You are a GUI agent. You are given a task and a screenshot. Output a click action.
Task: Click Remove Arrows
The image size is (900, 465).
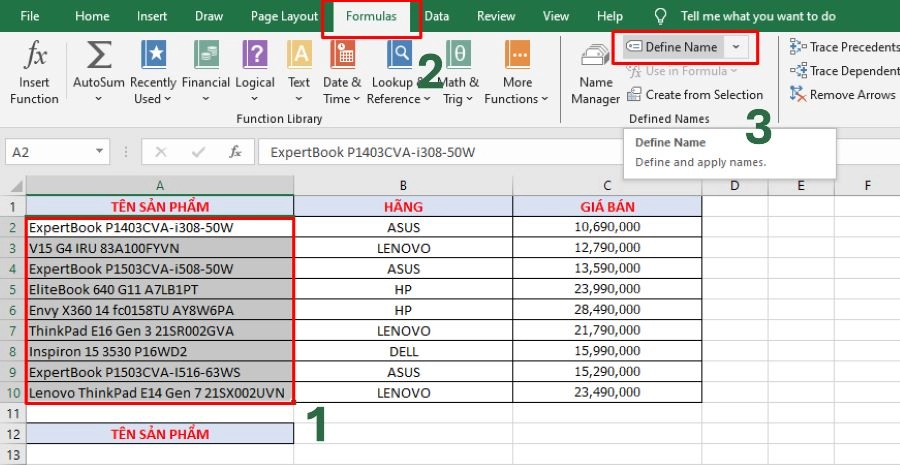click(x=843, y=94)
